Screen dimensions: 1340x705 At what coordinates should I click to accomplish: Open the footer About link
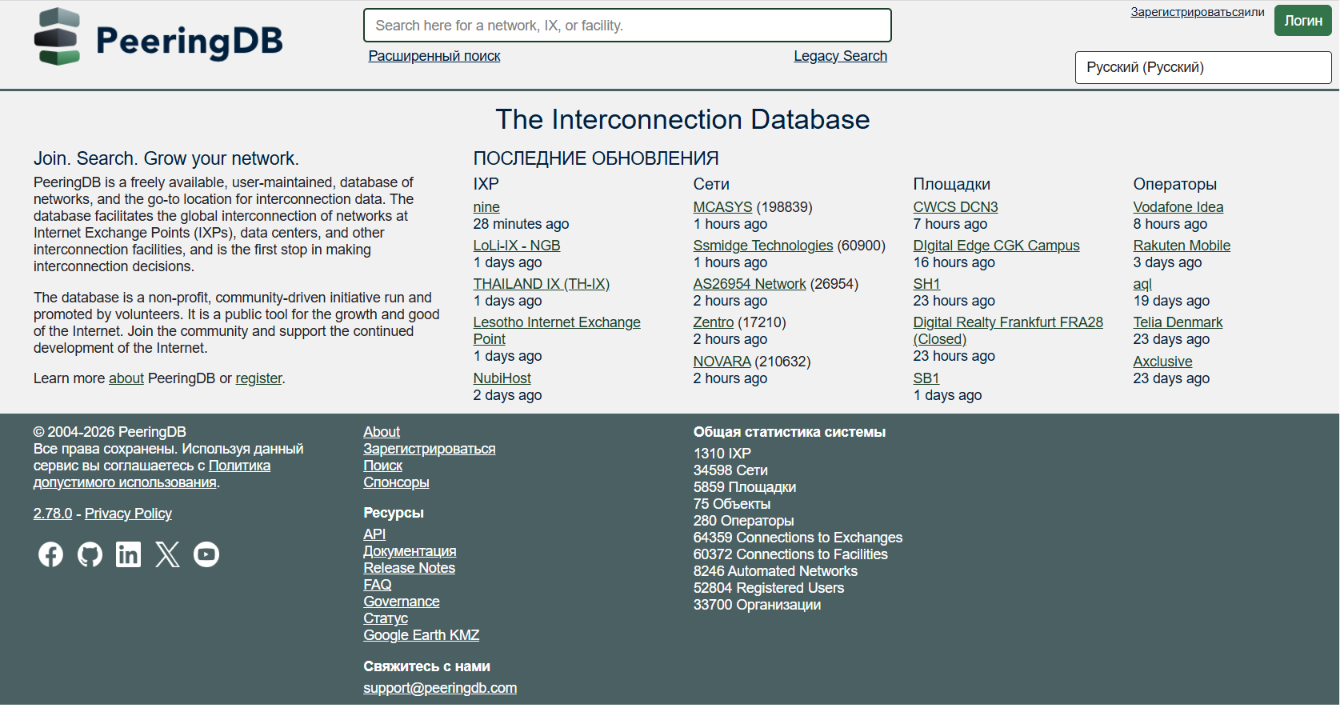pos(381,432)
